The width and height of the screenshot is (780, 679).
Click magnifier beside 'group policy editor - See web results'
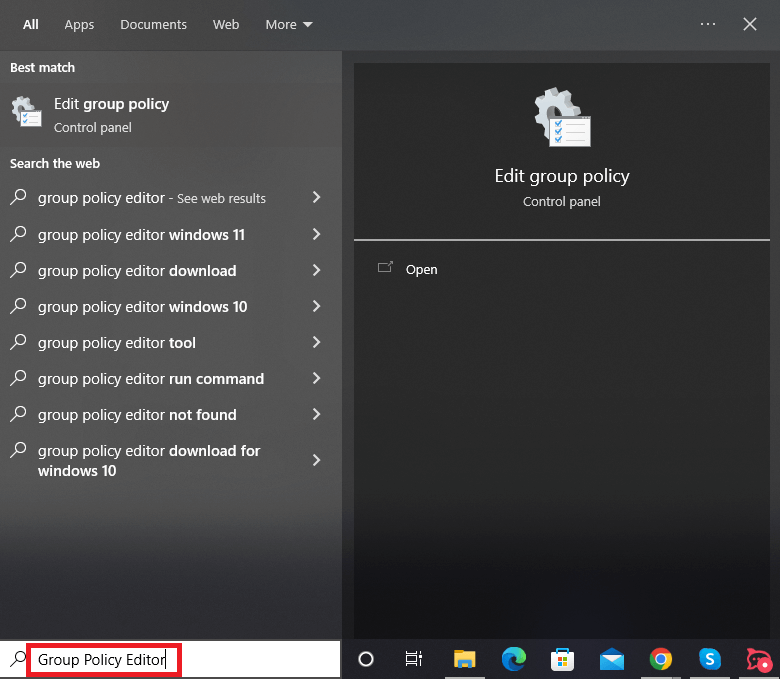click(18, 197)
